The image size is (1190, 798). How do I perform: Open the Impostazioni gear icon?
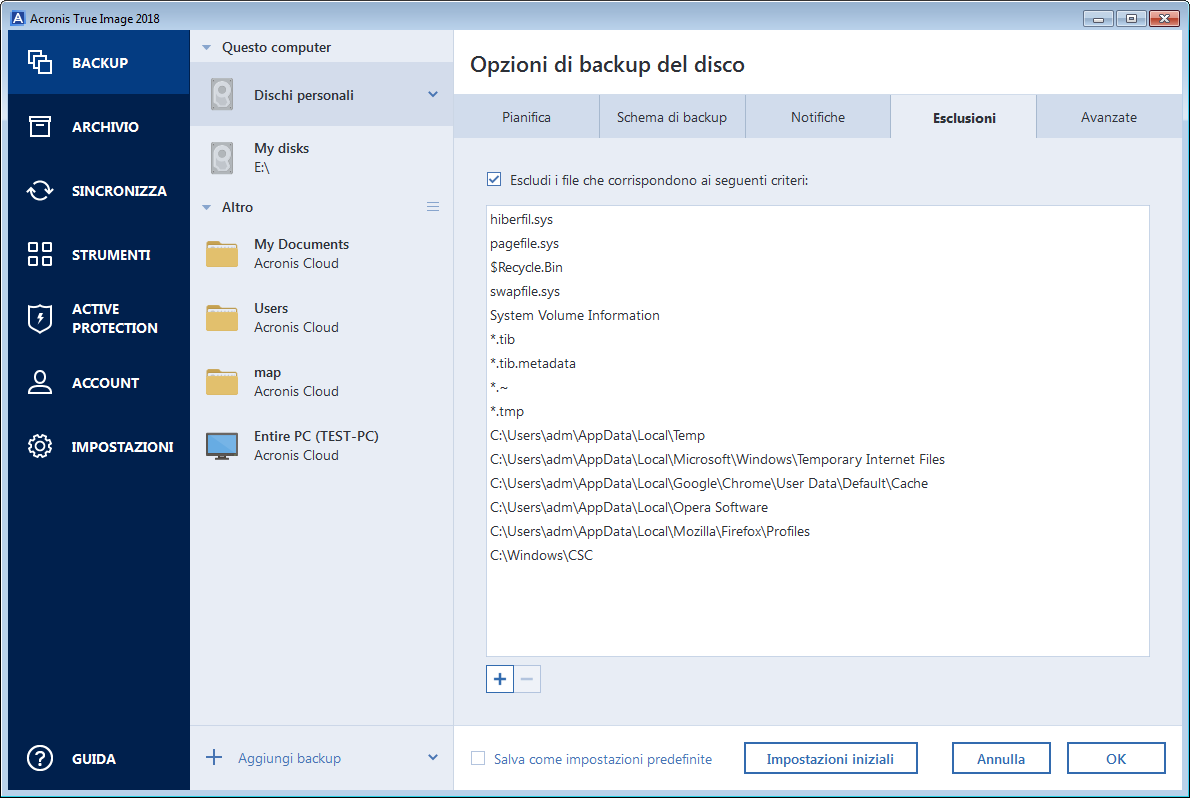39,446
